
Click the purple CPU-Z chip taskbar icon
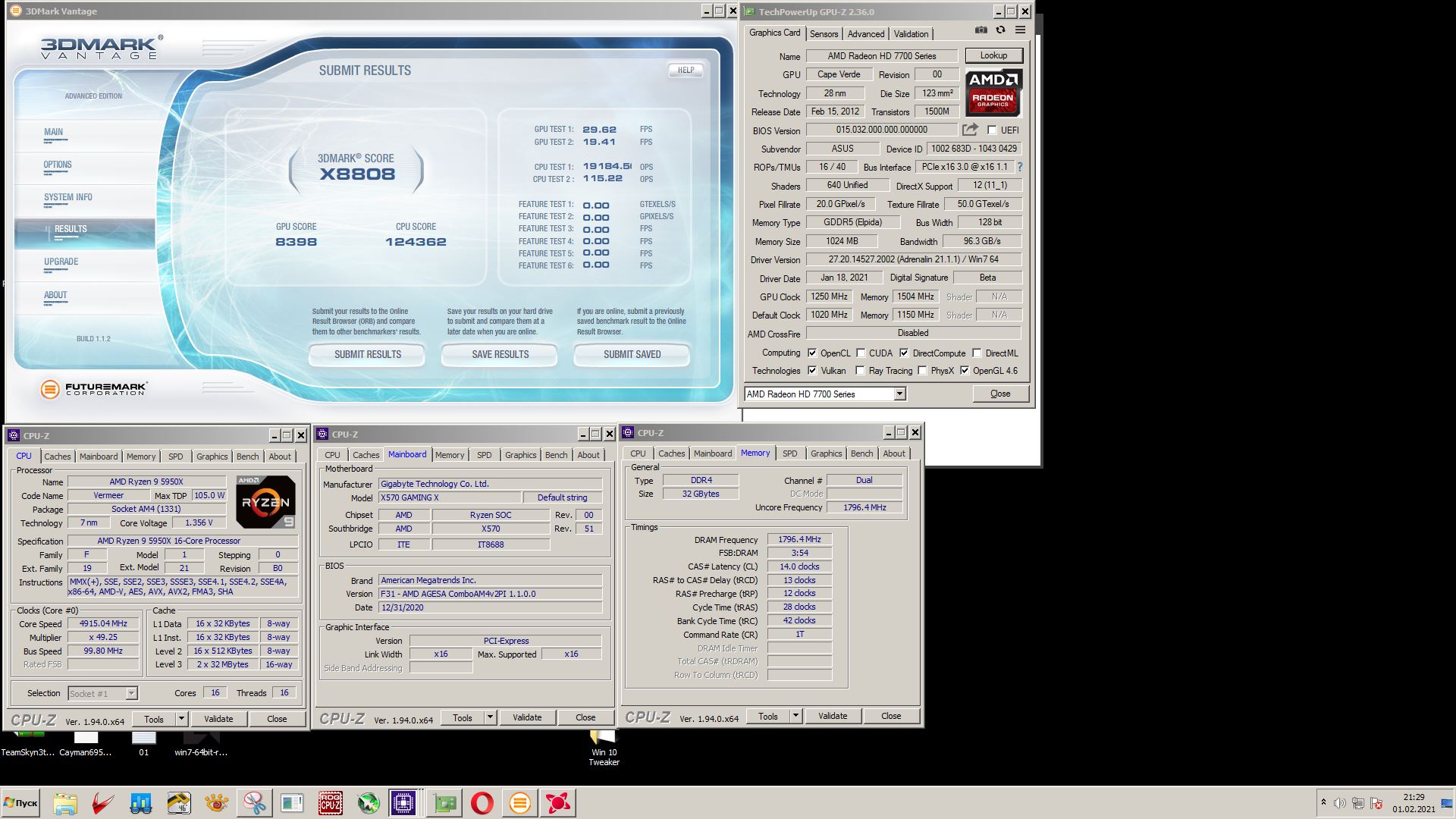point(403,803)
